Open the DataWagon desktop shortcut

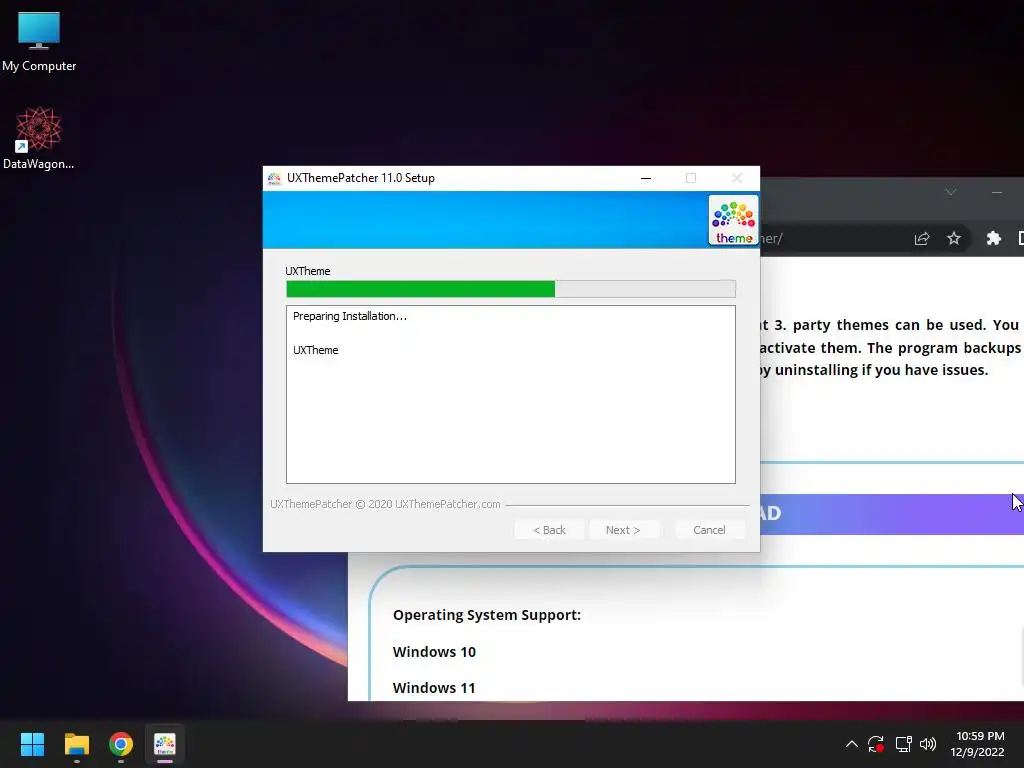(39, 138)
